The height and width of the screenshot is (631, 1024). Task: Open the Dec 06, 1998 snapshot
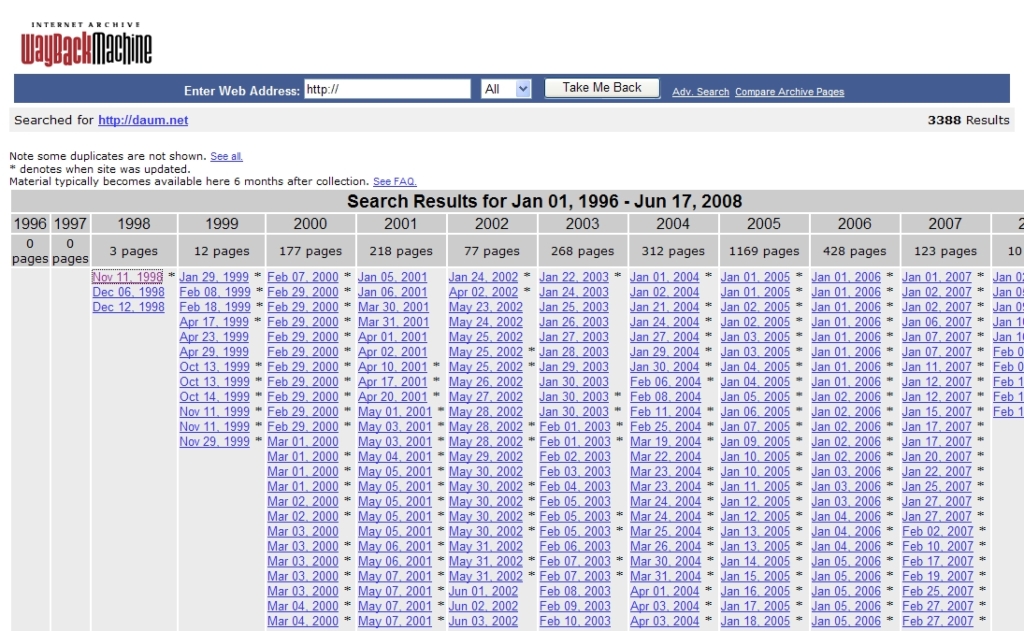click(x=128, y=292)
